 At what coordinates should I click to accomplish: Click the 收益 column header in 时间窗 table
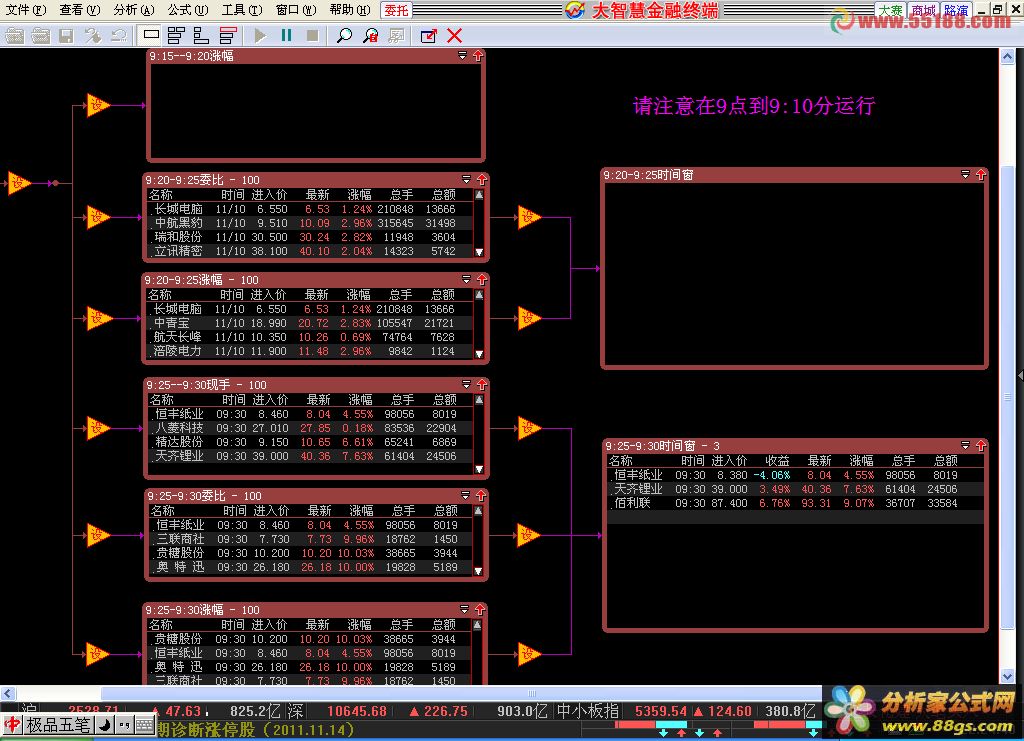pos(777,460)
